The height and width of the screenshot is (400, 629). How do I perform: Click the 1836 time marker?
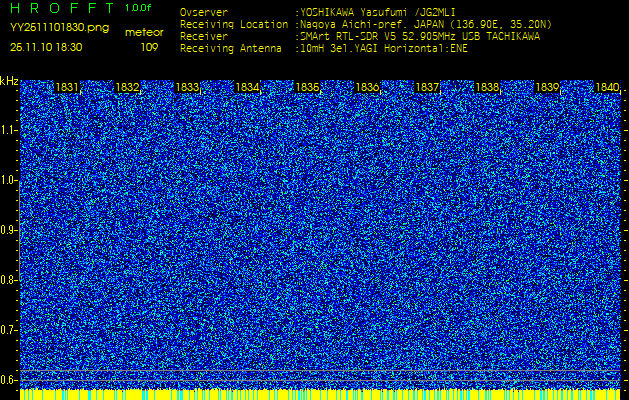(x=367, y=87)
